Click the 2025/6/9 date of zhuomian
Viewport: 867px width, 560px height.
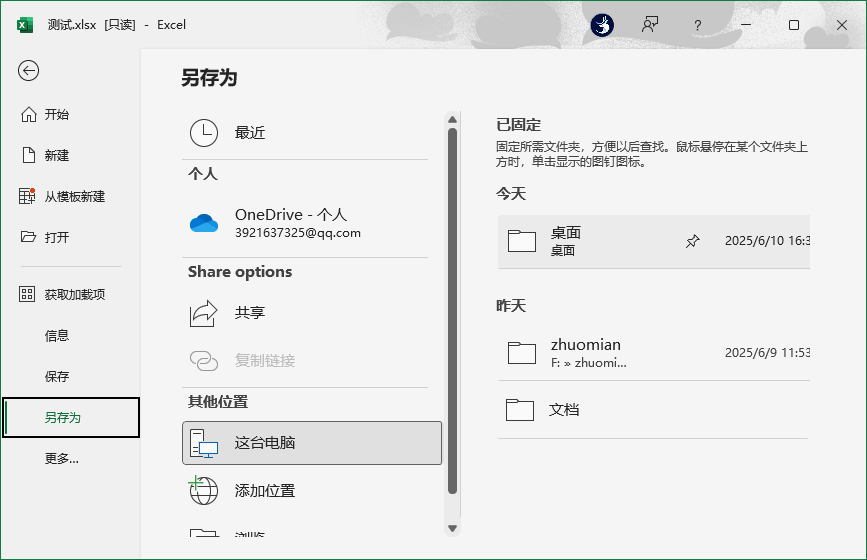coord(767,353)
